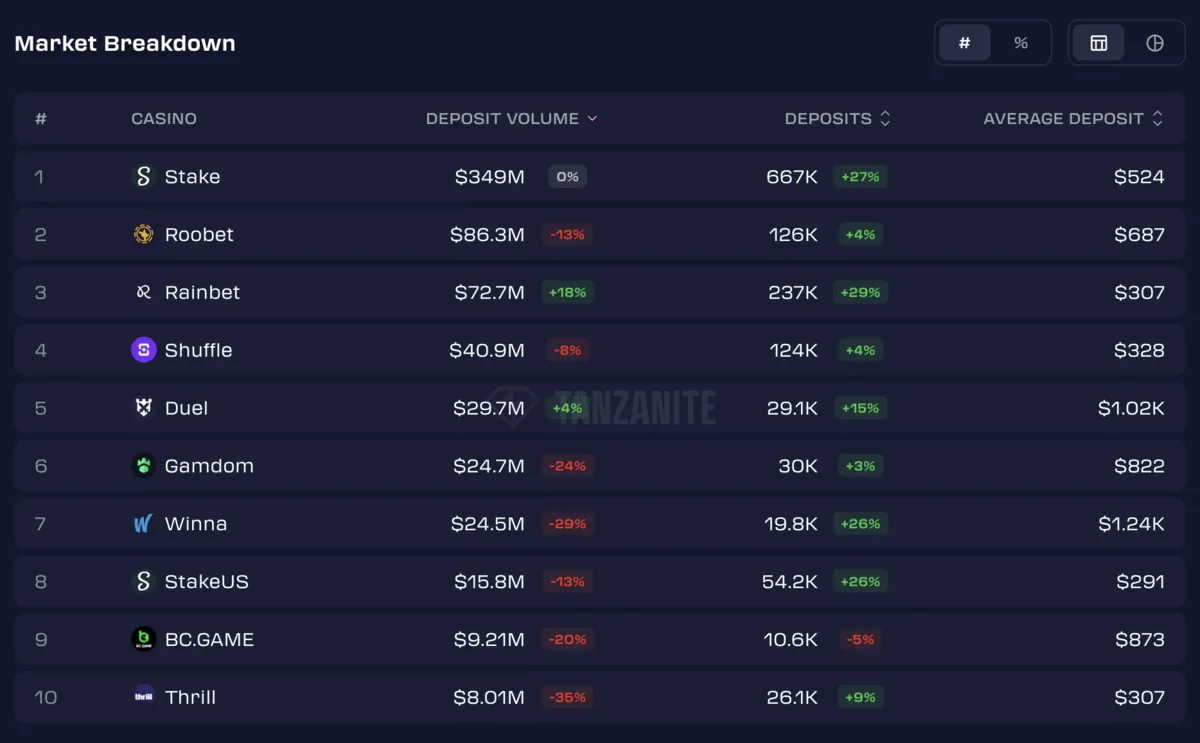
Task: Click Shuffle's $40.9M deposit volume
Action: 487,350
